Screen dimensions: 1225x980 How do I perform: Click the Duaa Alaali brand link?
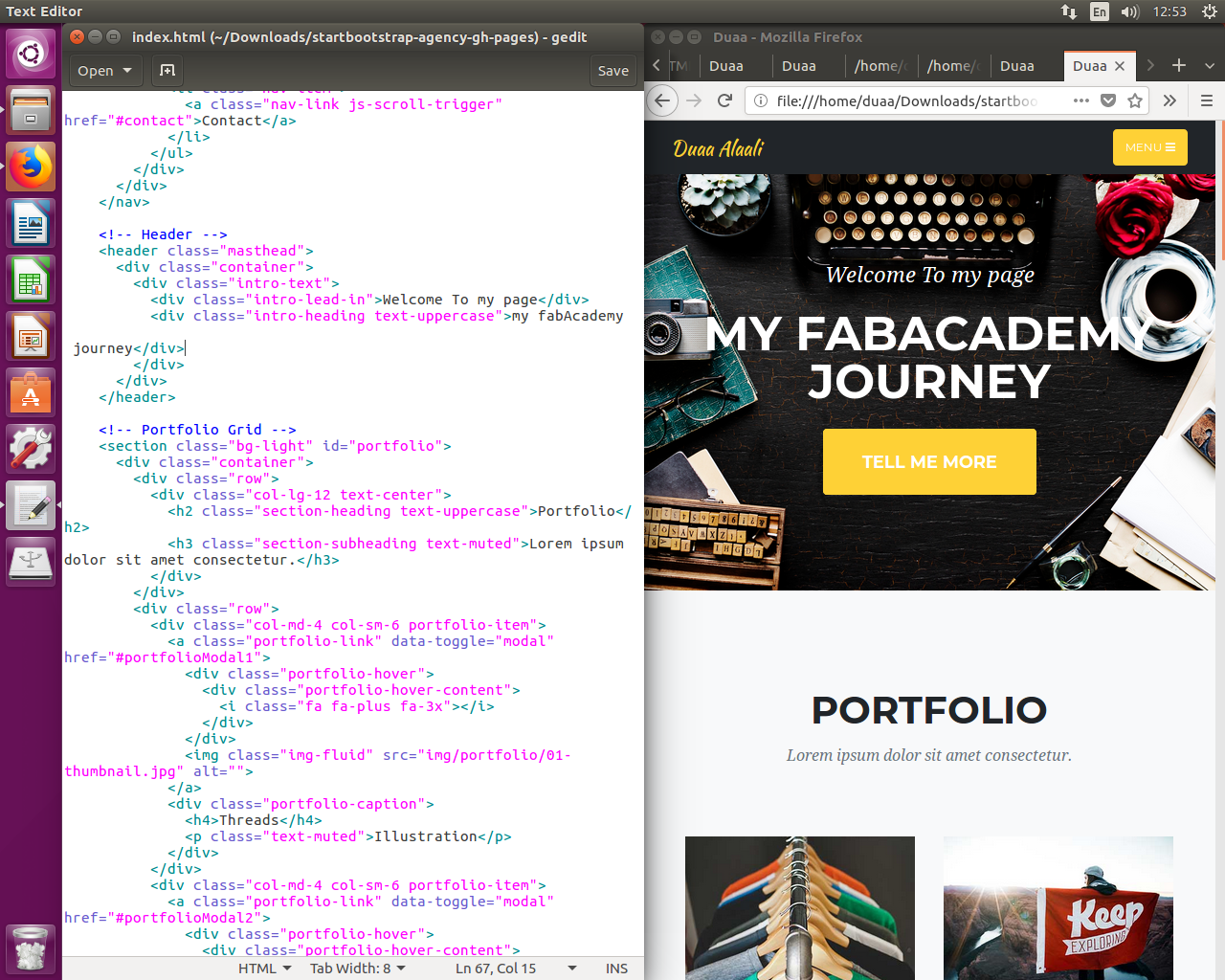click(x=719, y=148)
